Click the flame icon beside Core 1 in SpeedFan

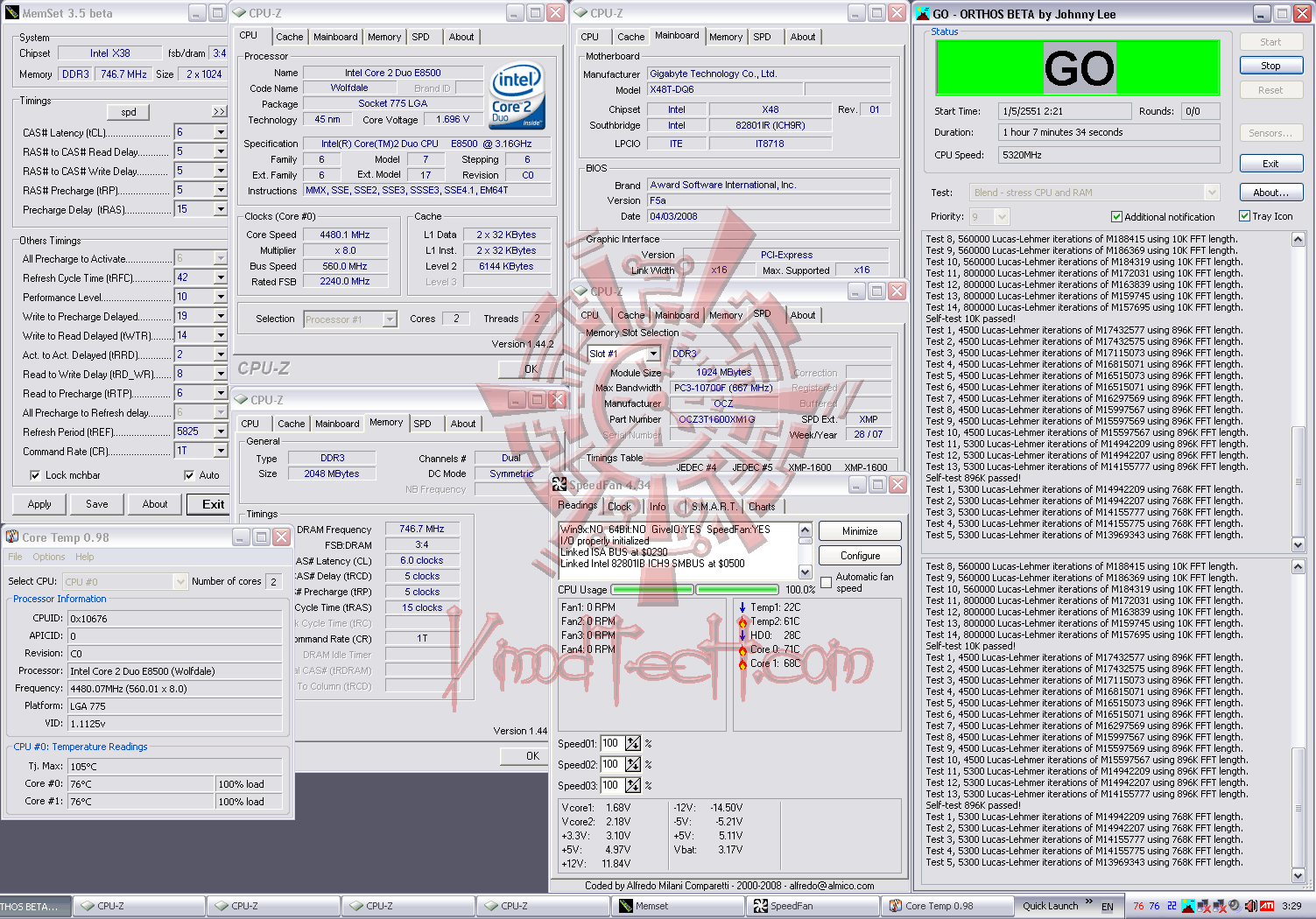click(742, 663)
